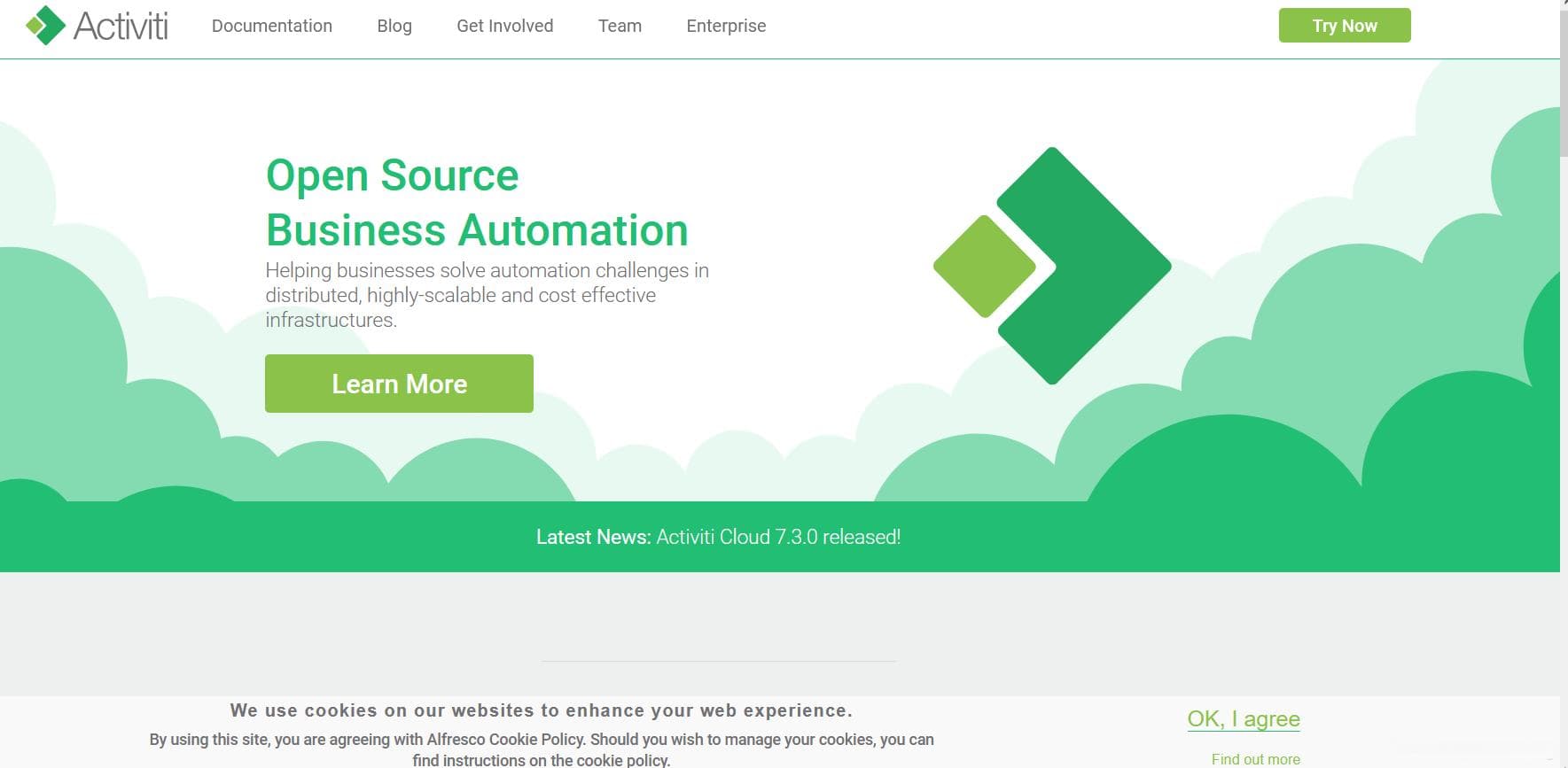Click the Try Now button

(1345, 26)
